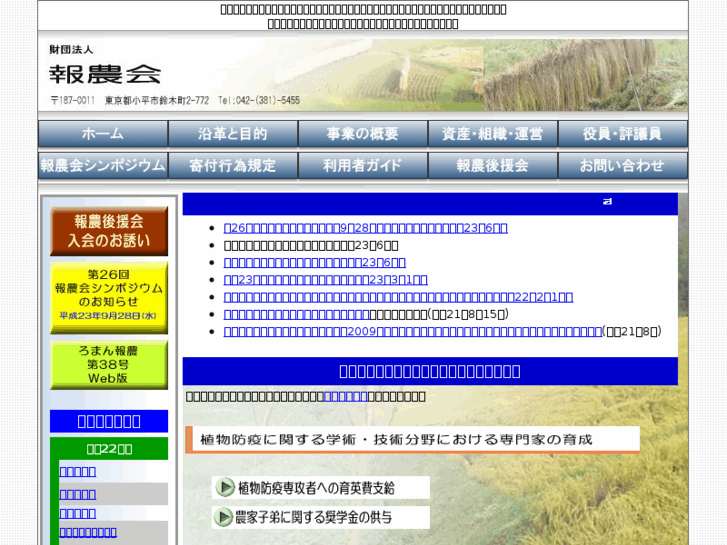Click address text 東京都小平市鈴木町2-772
Viewport: 727px width, 545px height.
pyautogui.click(x=157, y=100)
